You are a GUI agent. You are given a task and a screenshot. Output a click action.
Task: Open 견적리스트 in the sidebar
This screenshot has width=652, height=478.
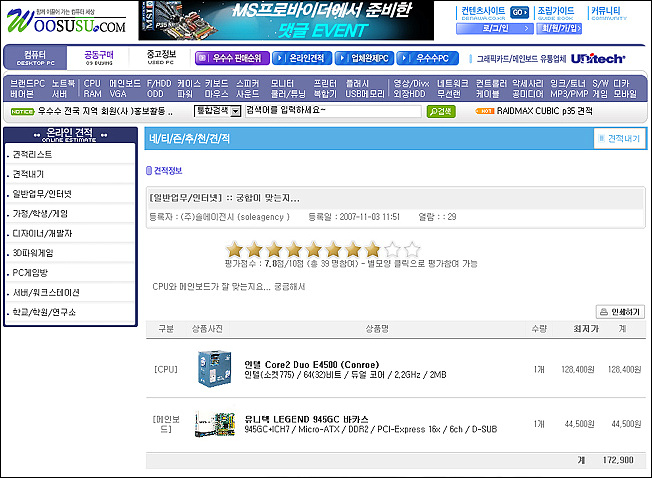pos(32,155)
